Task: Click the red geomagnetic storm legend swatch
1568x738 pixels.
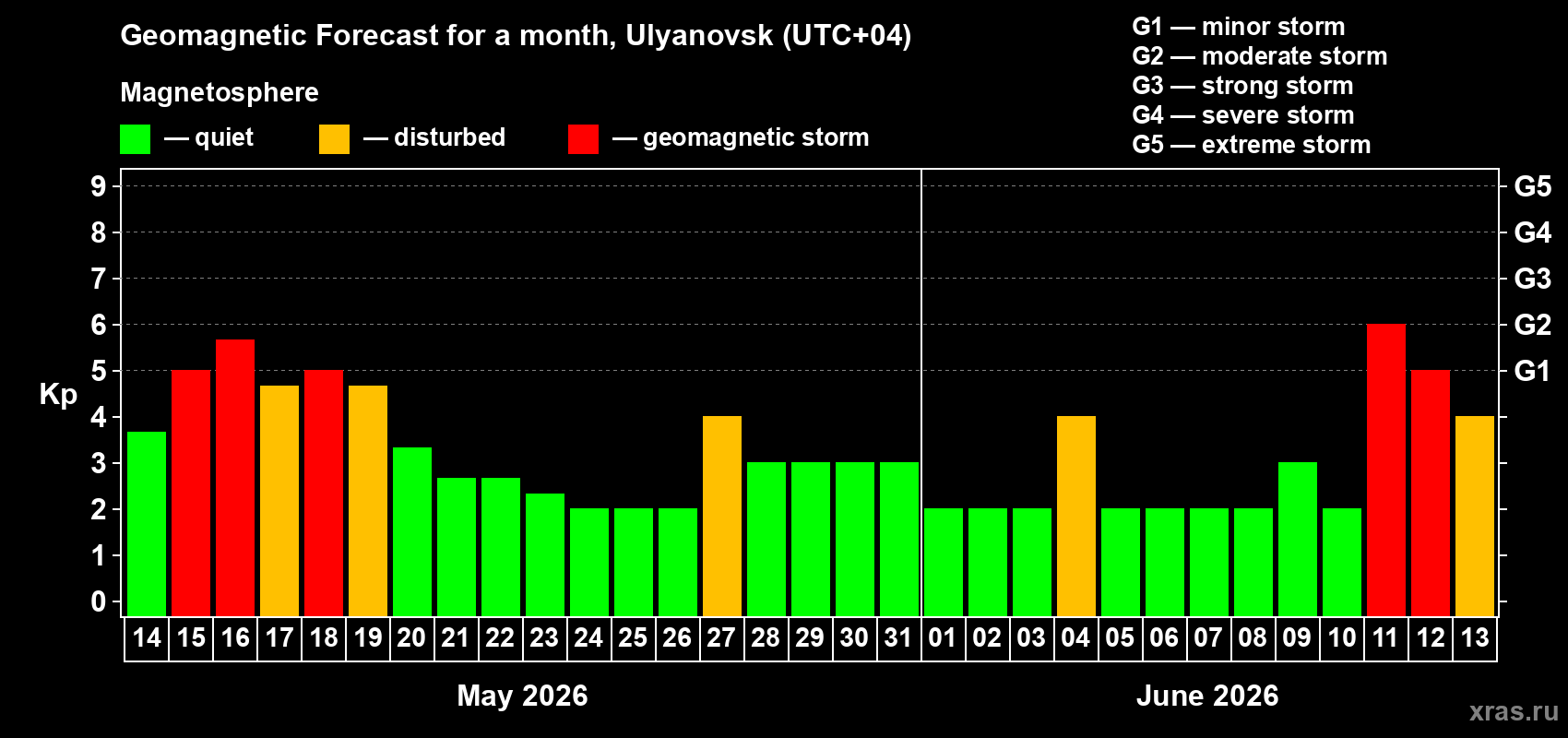Action: [x=583, y=139]
